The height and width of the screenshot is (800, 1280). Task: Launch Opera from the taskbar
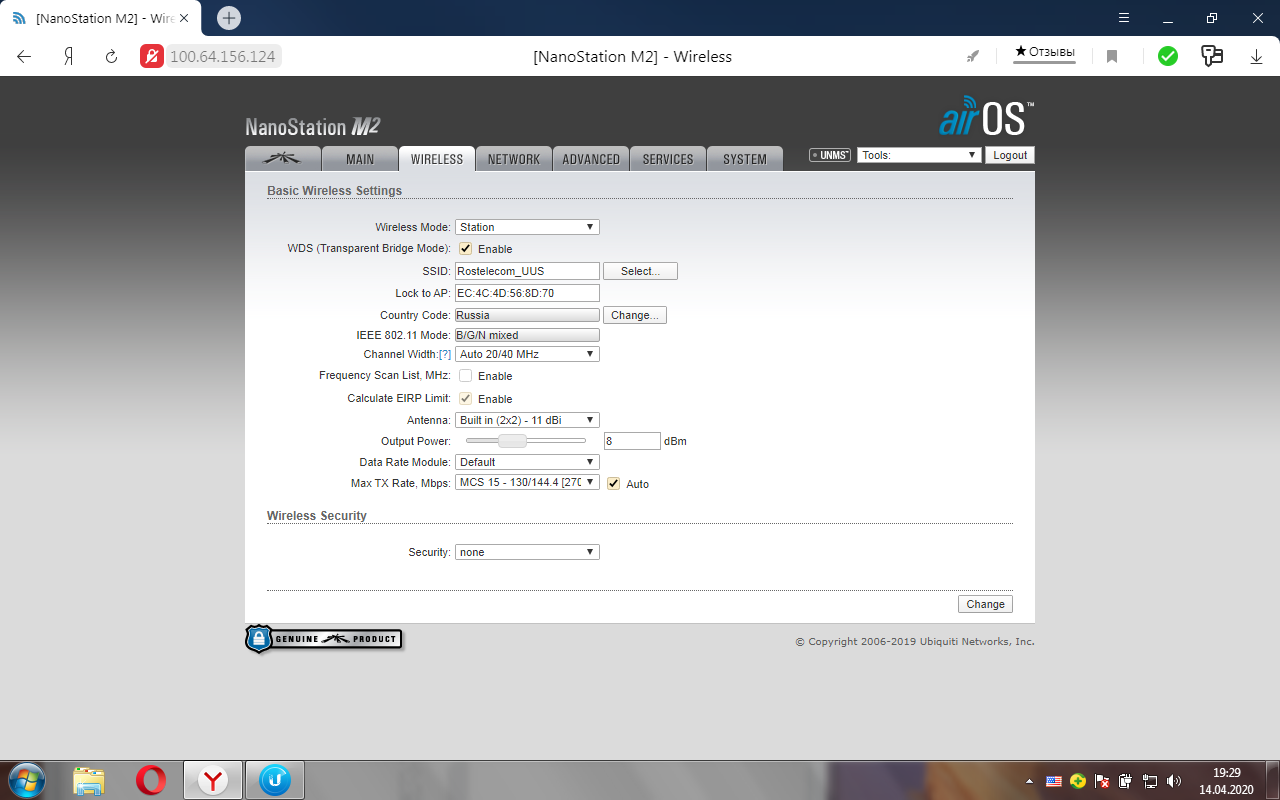[151, 780]
